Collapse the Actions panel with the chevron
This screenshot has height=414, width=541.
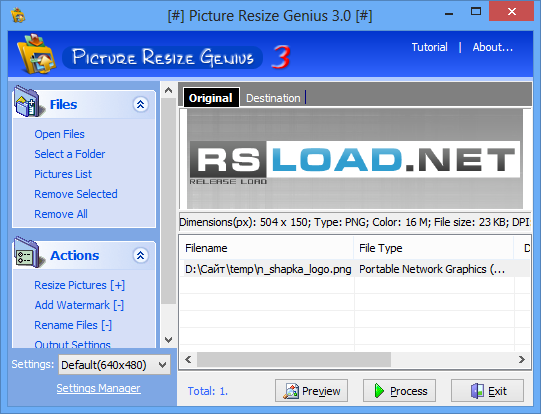[x=140, y=255]
